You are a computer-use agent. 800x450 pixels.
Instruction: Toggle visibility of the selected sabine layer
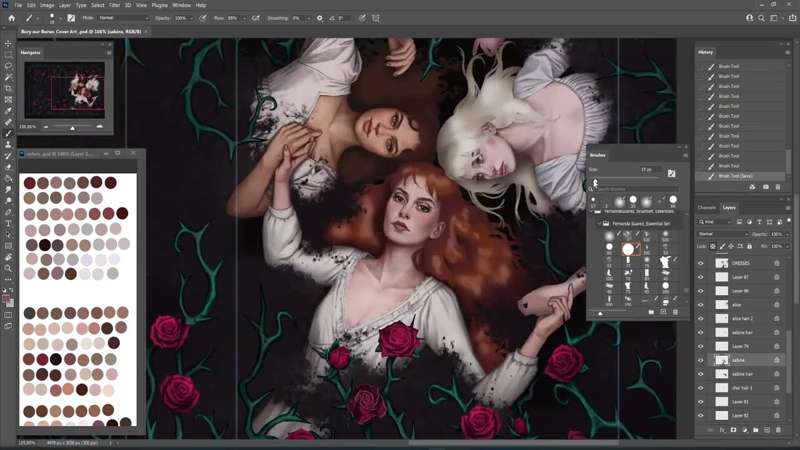tap(701, 360)
